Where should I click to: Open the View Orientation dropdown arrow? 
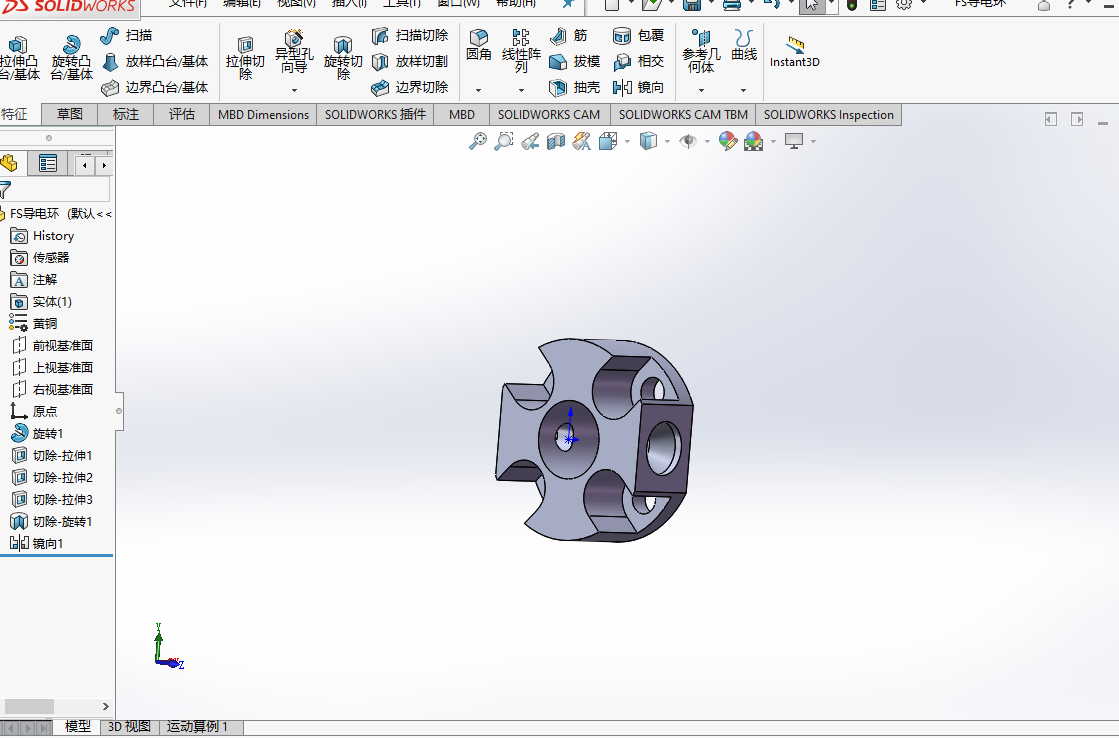[x=627, y=141]
